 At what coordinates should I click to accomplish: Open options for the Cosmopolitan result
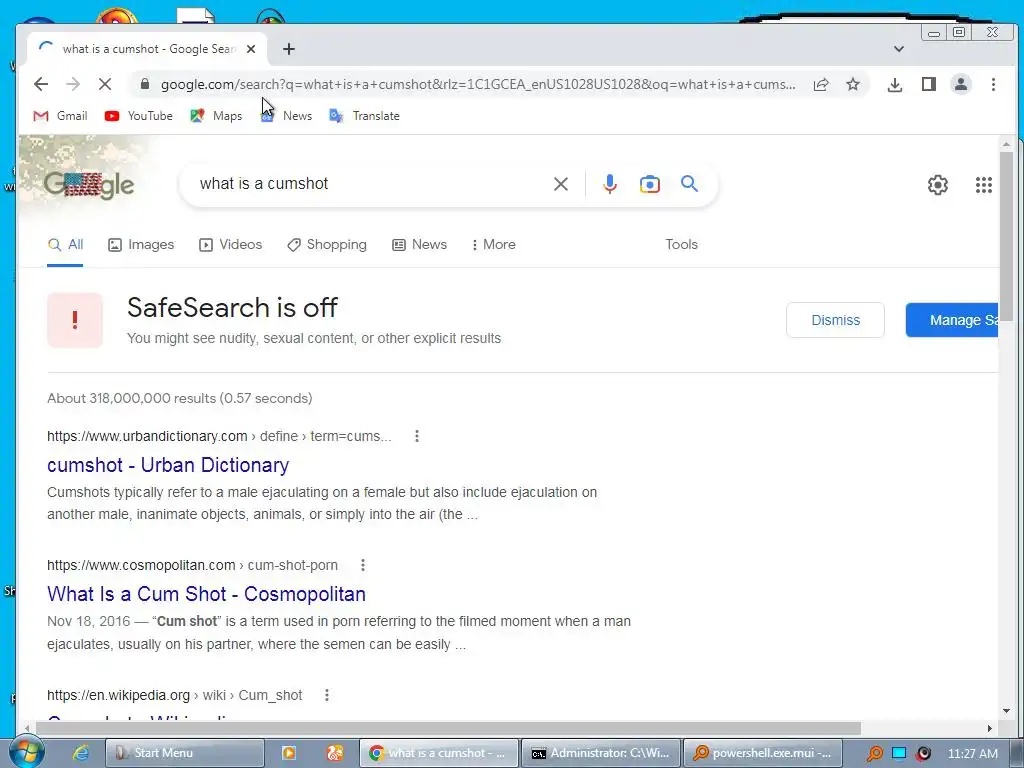click(362, 565)
